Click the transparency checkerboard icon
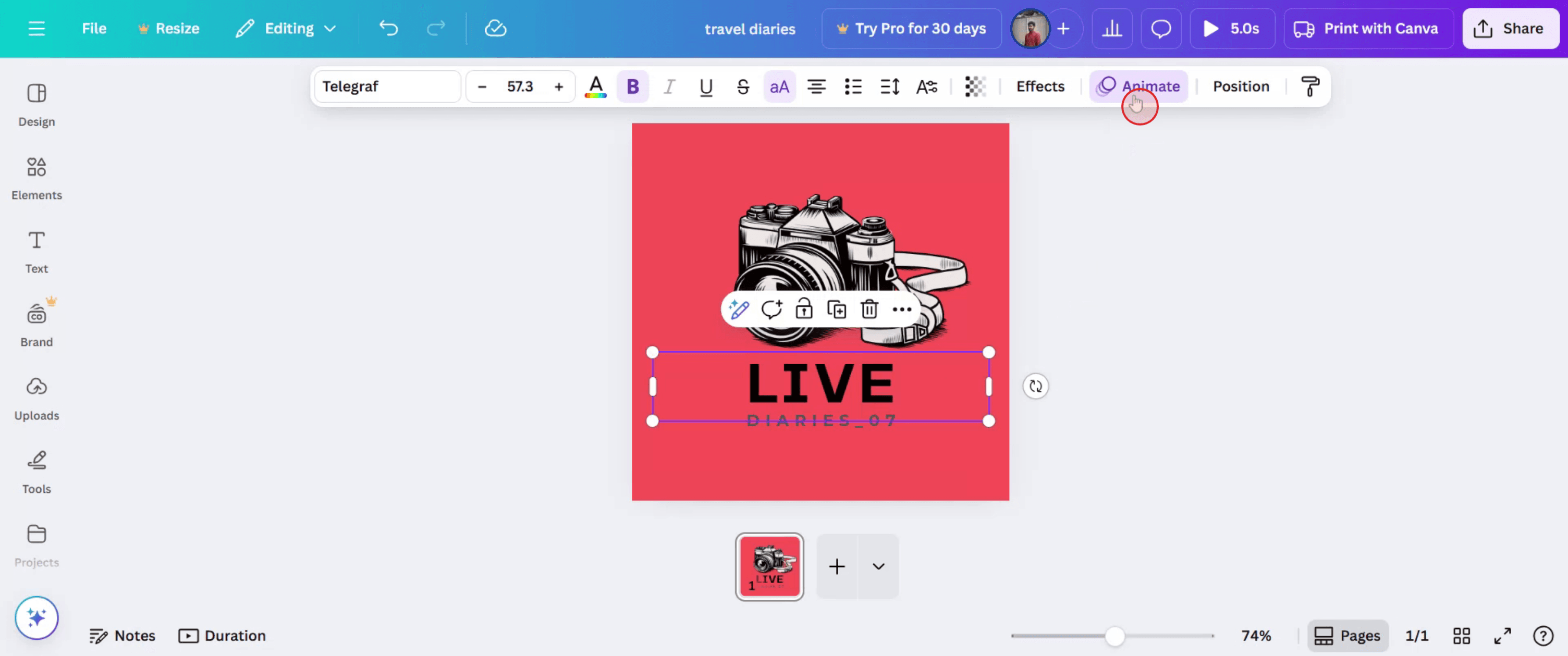The image size is (1568, 656). 974,86
